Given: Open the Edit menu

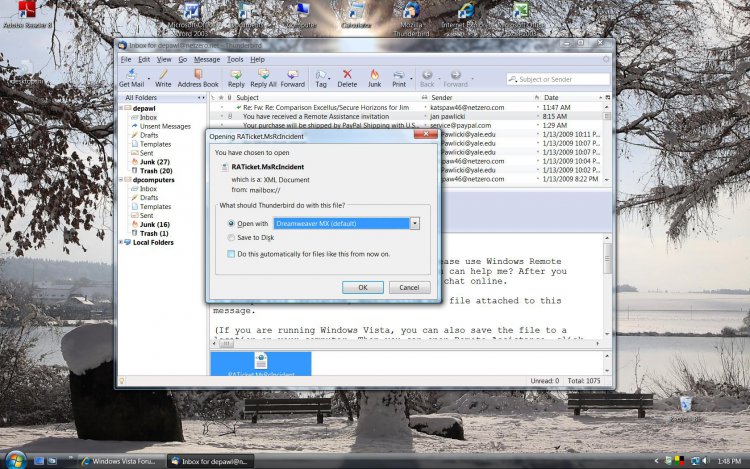Looking at the screenshot, I should 144,59.
